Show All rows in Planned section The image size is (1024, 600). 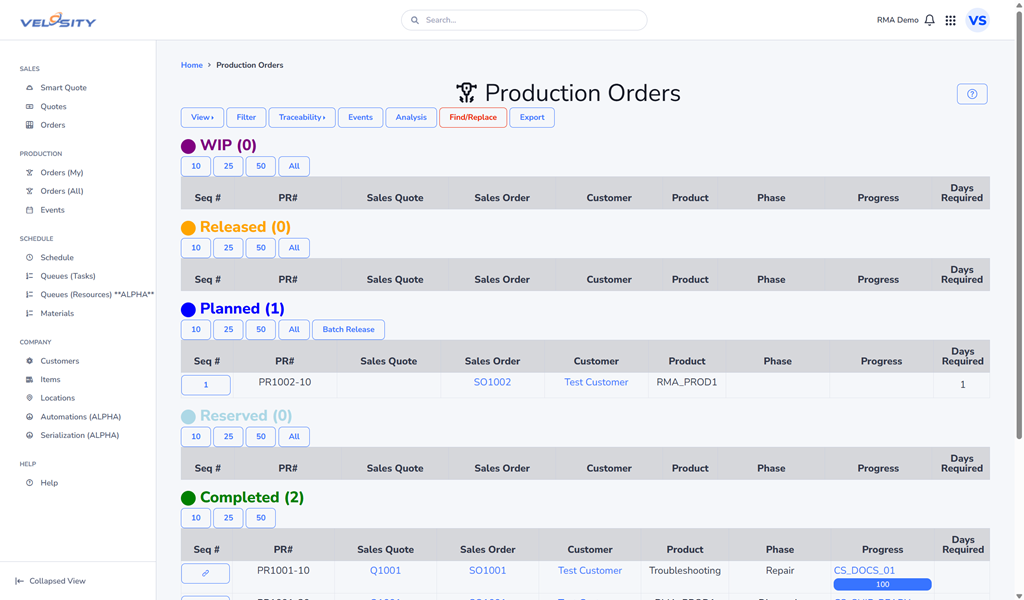coord(293,329)
